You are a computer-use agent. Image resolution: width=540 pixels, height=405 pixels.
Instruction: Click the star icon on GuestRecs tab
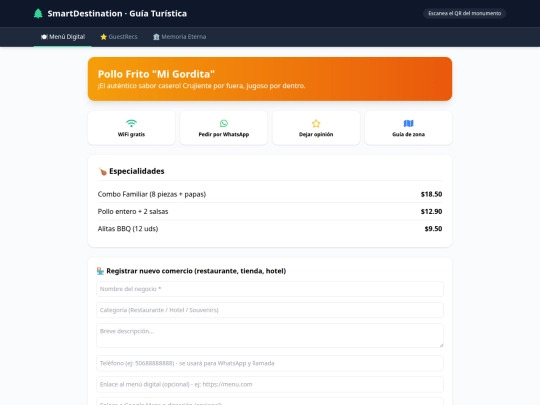pos(103,37)
